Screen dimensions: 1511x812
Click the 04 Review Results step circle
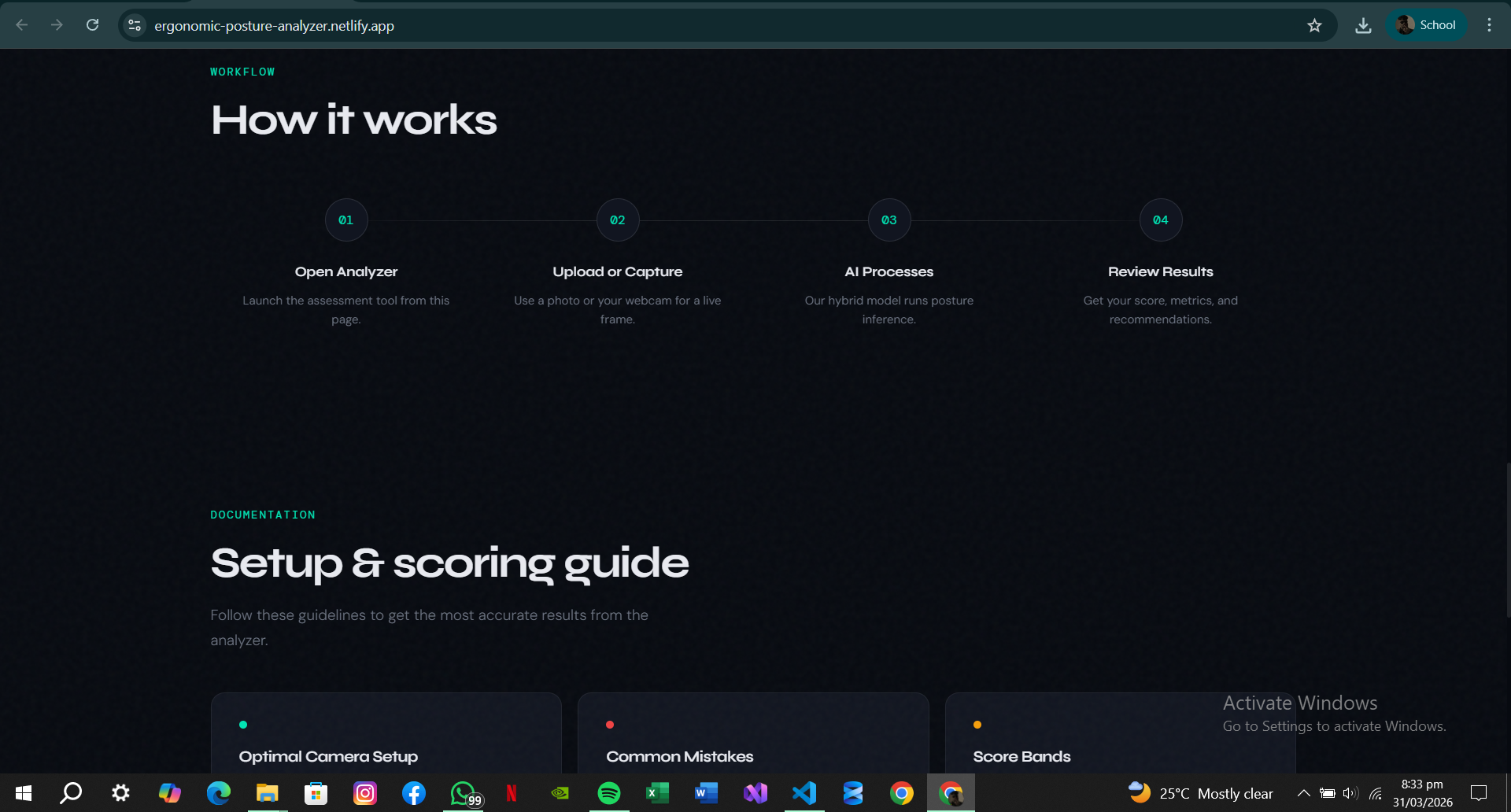[1161, 220]
